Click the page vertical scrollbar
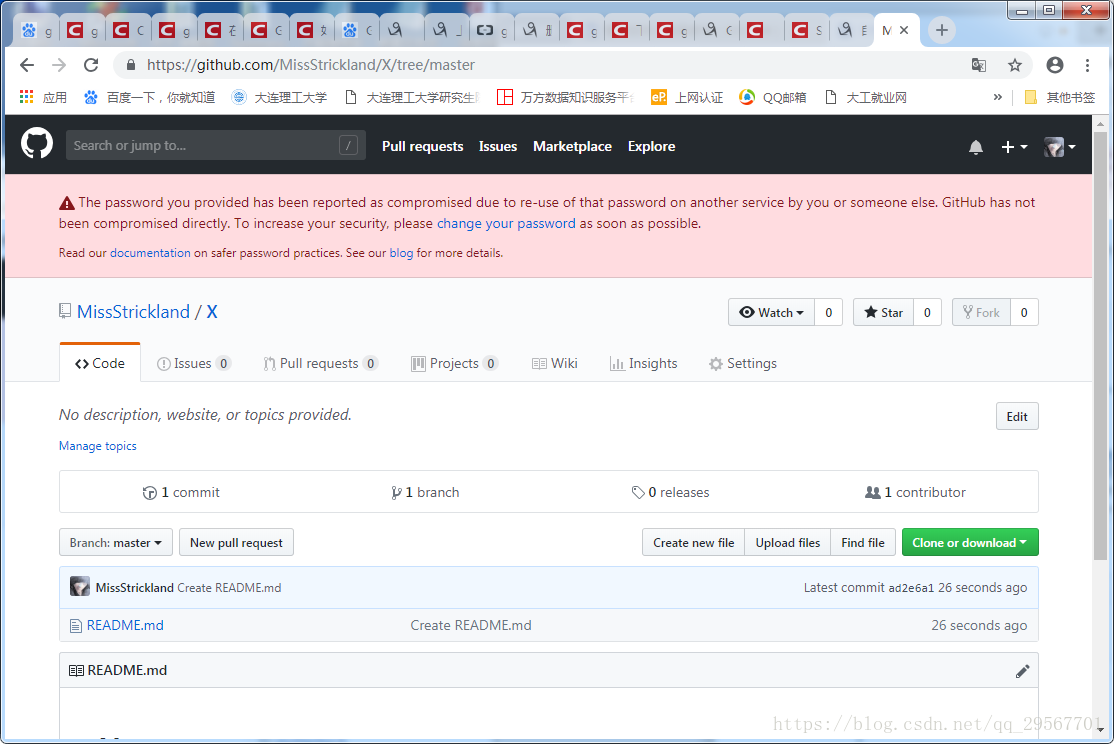1114x744 pixels. [x=1100, y=346]
